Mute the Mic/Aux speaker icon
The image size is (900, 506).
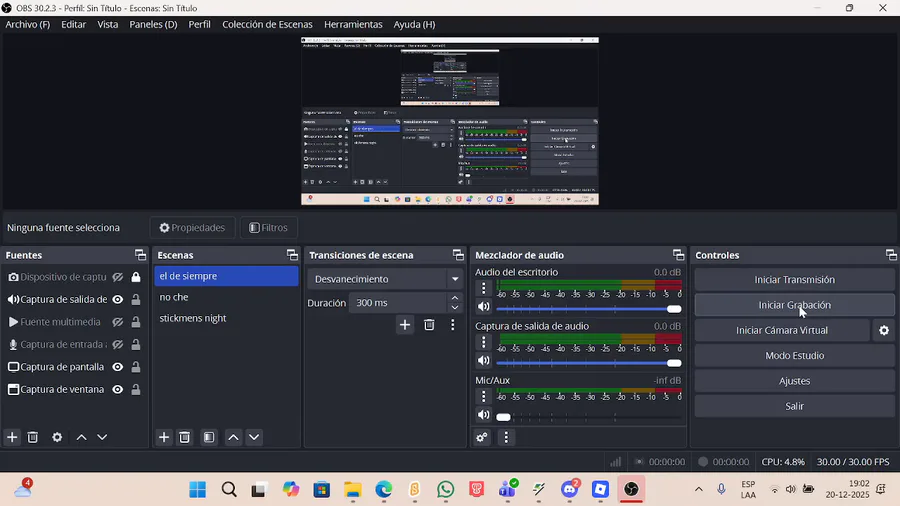pos(484,414)
